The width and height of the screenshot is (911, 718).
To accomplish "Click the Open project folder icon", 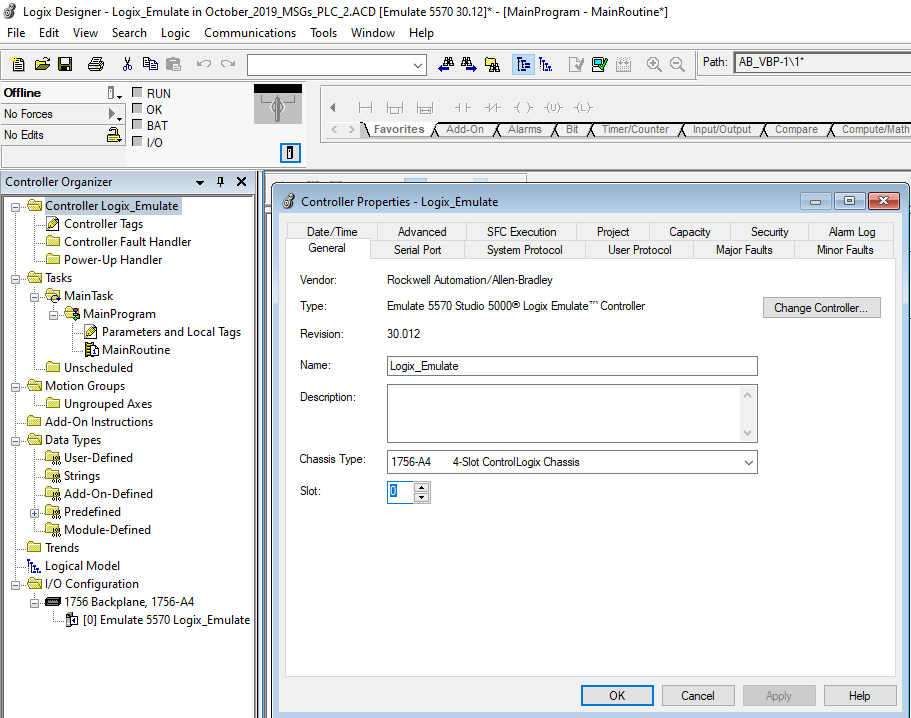I will pos(42,64).
